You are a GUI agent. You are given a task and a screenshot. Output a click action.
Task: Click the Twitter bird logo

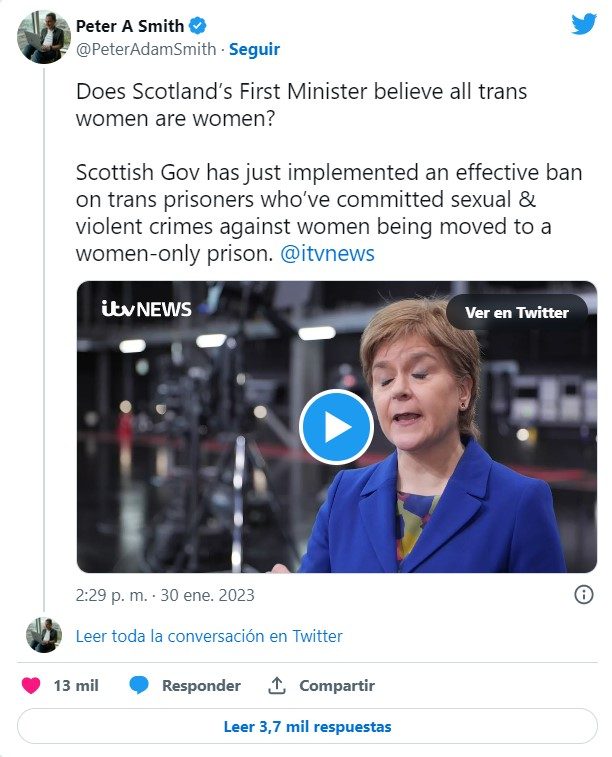(x=584, y=24)
